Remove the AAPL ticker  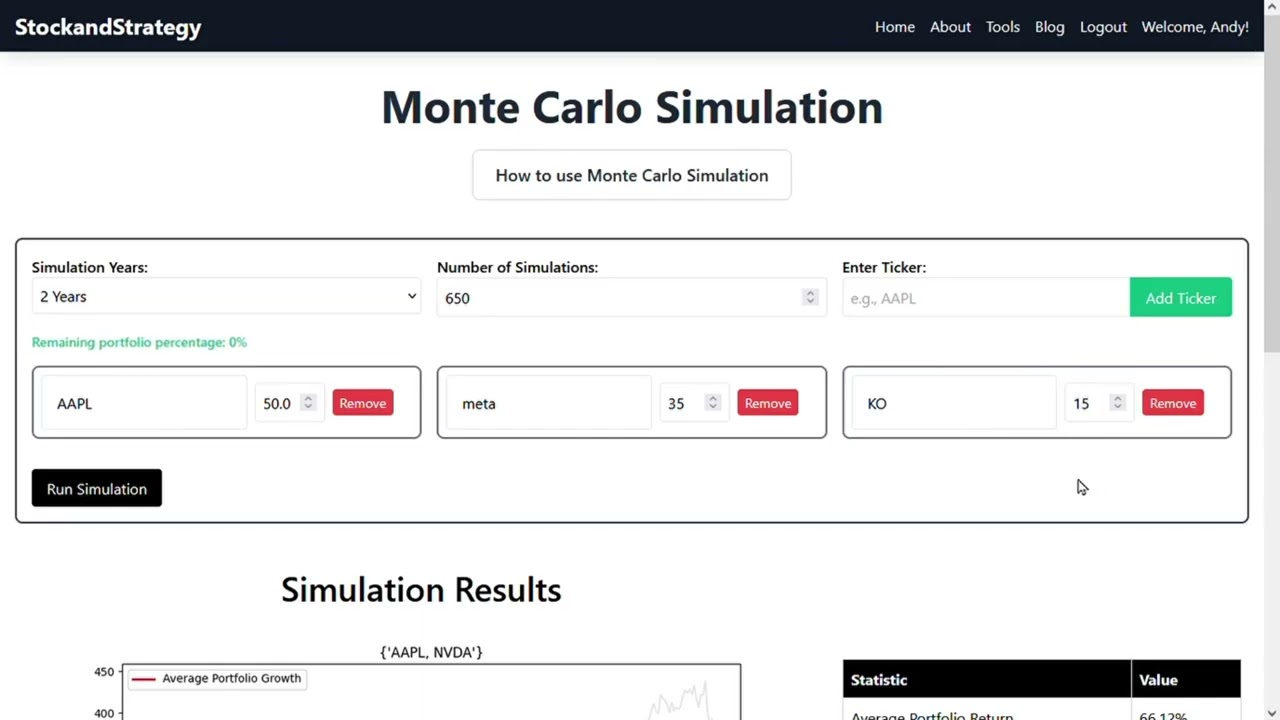[x=362, y=403]
